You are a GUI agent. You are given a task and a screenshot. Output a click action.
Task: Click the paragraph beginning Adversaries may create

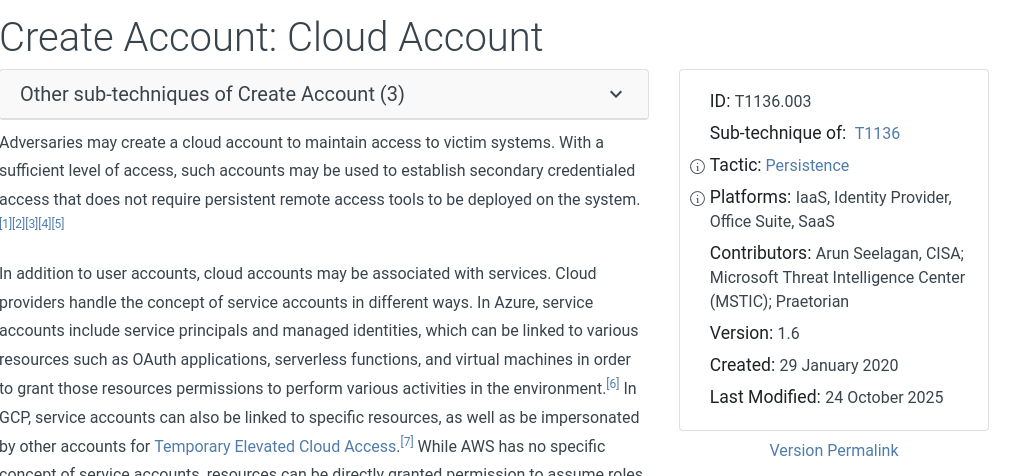tap(320, 183)
